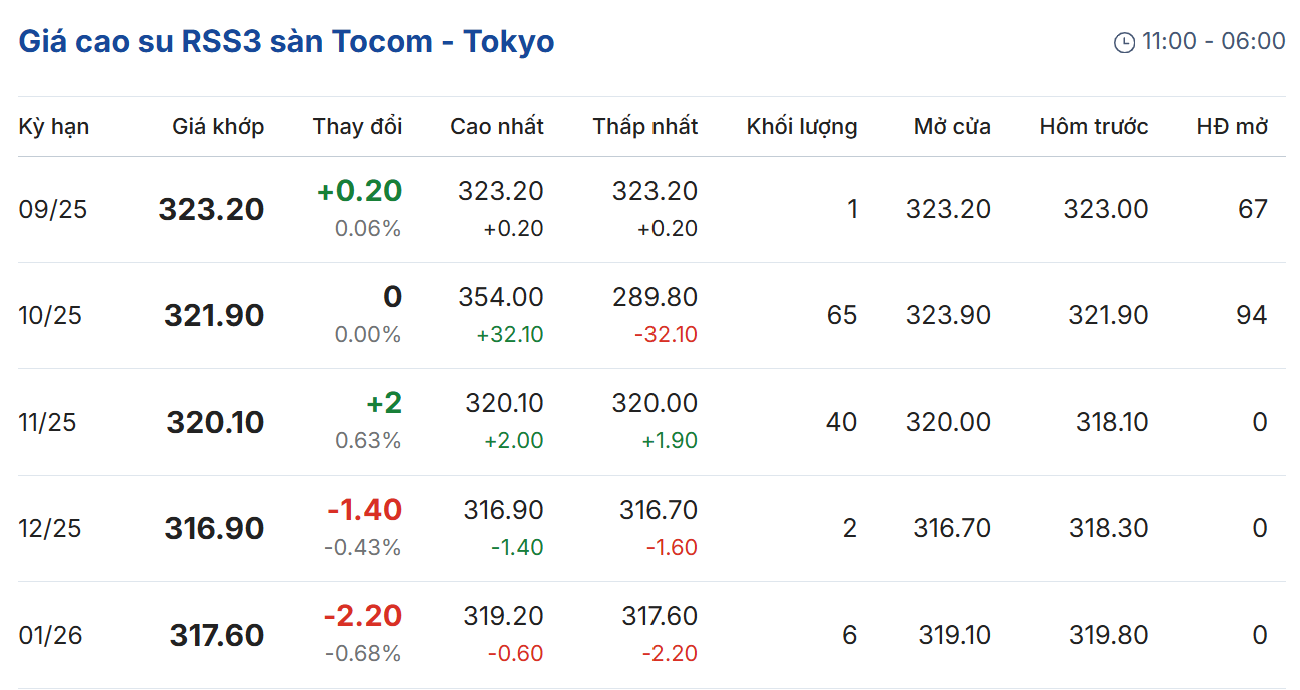Viewport: 1300px width, 690px height.
Task: Click the 'Thấp nhất' column header
Action: pyautogui.click(x=645, y=127)
